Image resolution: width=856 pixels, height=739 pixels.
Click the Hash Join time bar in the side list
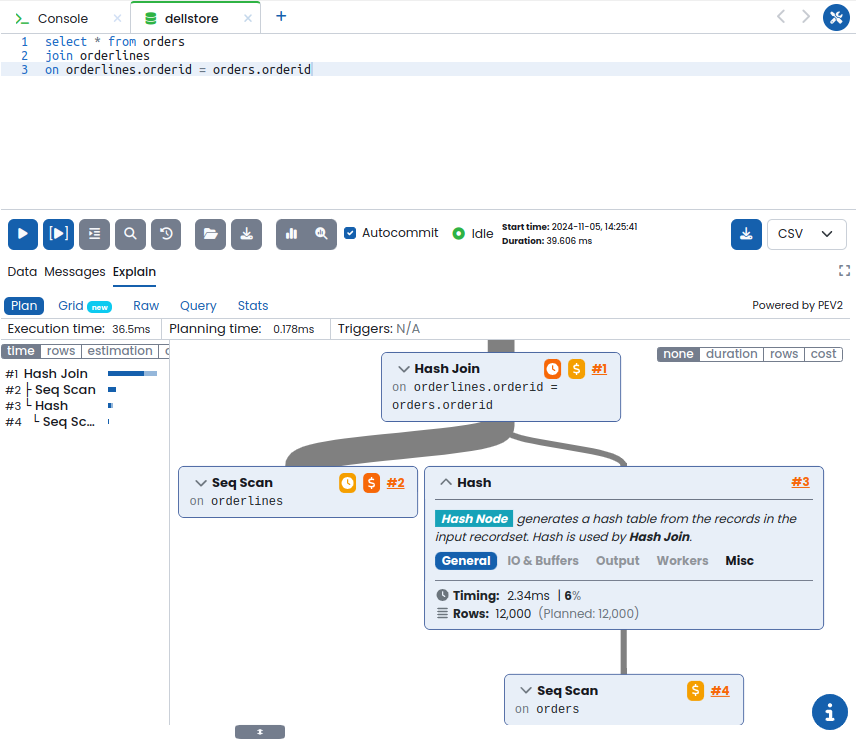[133, 373]
